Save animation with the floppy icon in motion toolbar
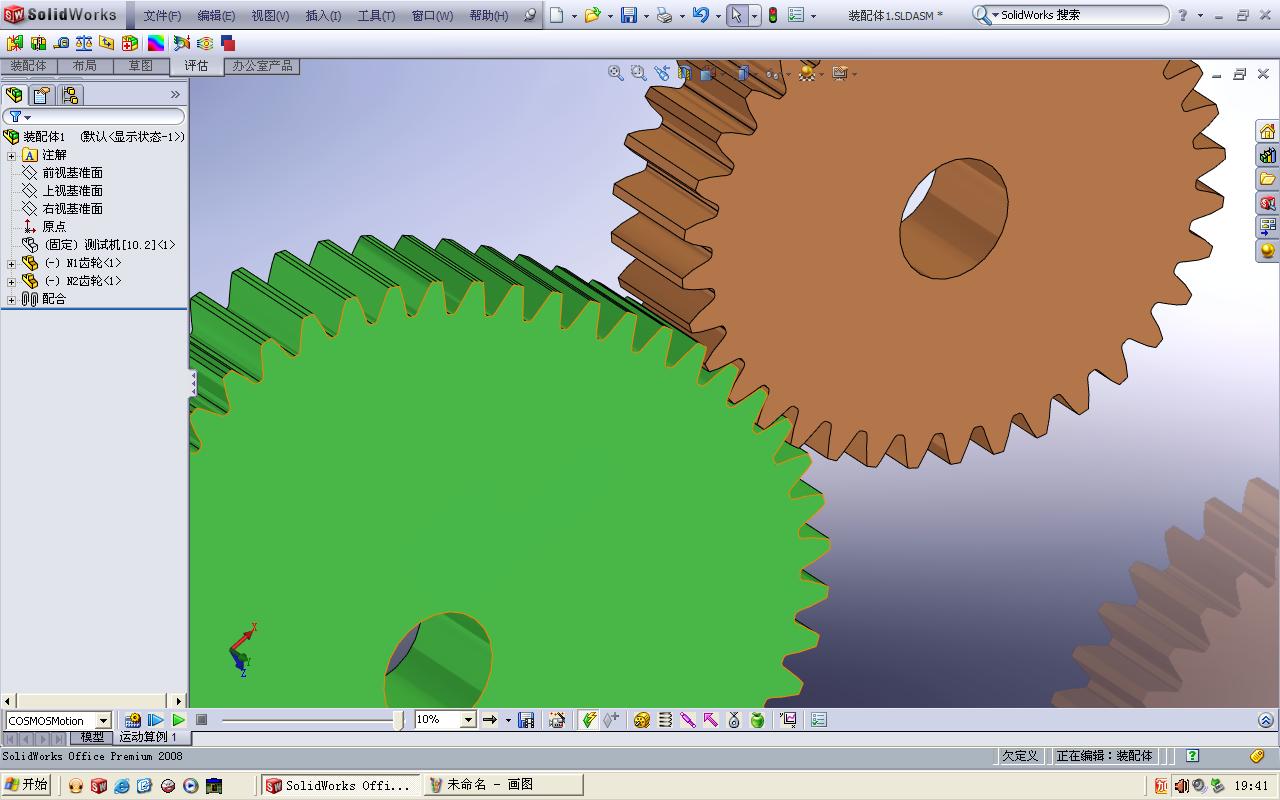The image size is (1280, 800). click(526, 720)
